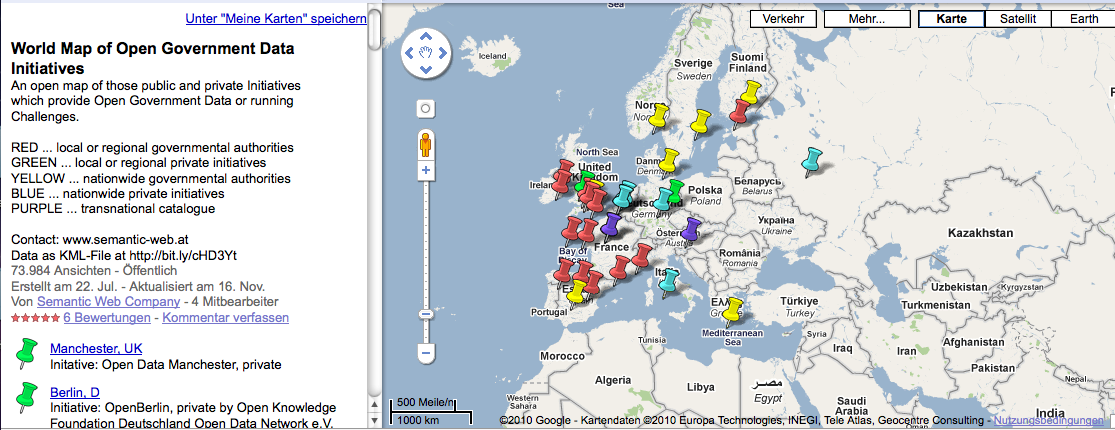Click the yellow pin over Greece
Screen dimensions: 1115x430
[732, 310]
